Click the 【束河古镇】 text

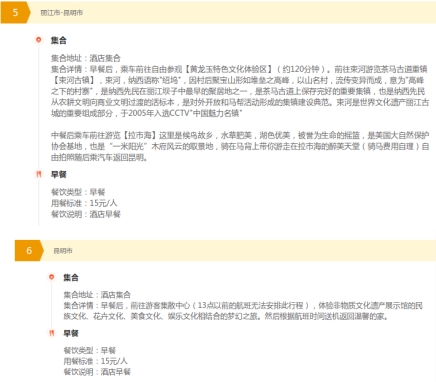[75, 80]
